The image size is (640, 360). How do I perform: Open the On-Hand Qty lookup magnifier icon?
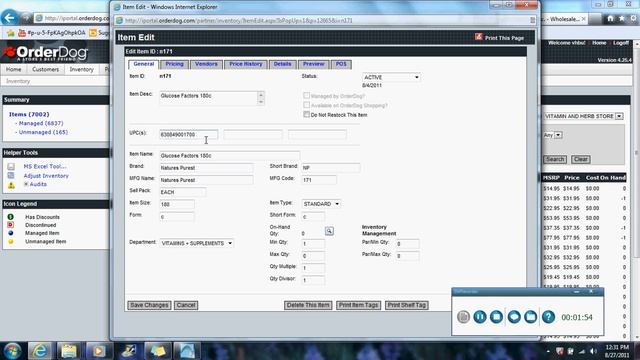329,231
